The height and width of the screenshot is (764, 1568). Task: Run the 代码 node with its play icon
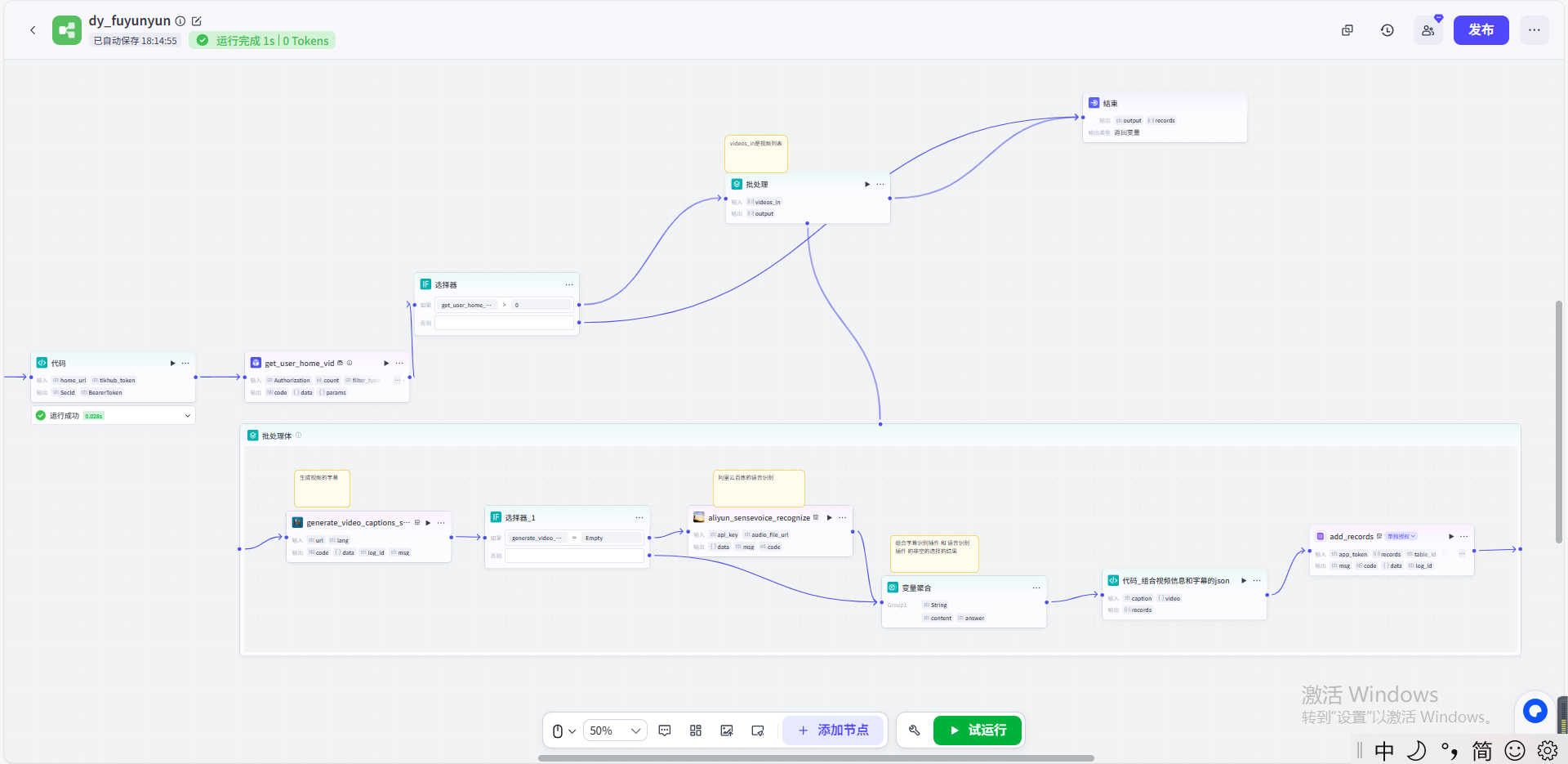point(172,363)
